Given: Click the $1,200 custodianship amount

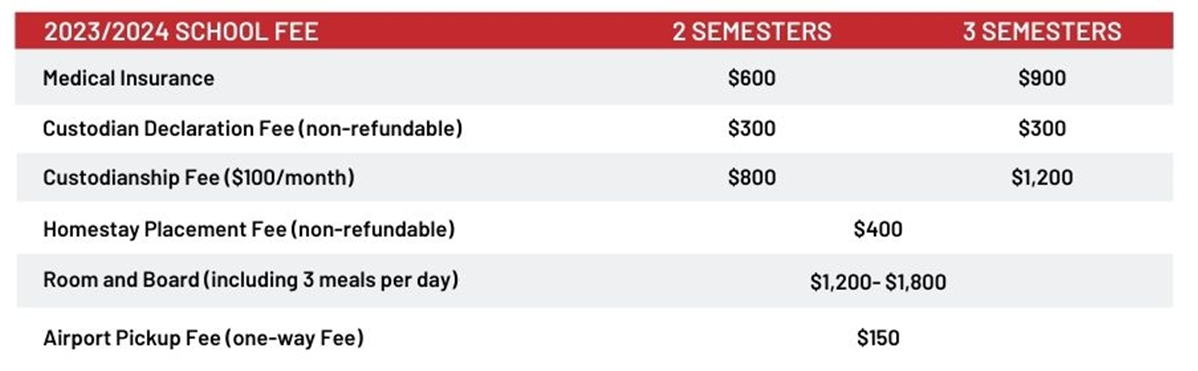Looking at the screenshot, I should tap(1041, 178).
